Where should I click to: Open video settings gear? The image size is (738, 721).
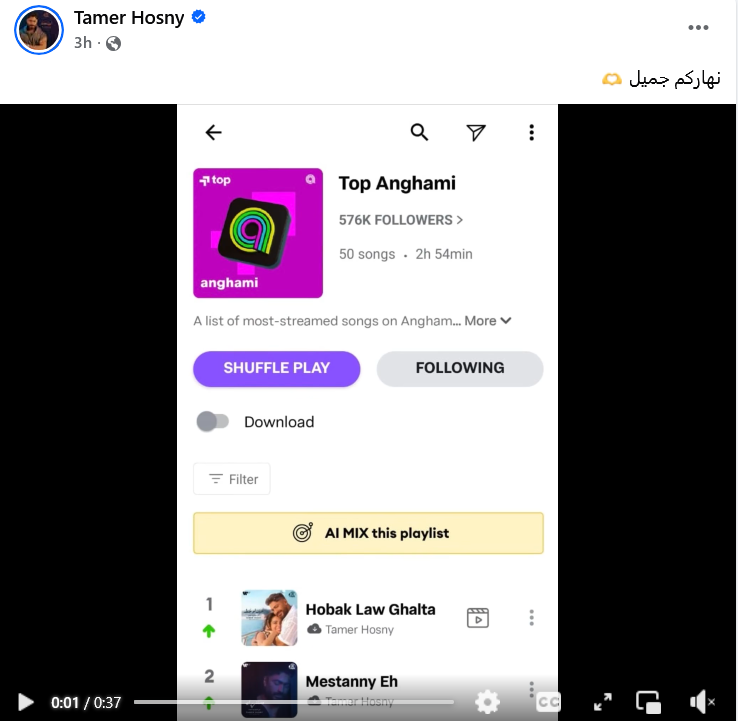[488, 702]
